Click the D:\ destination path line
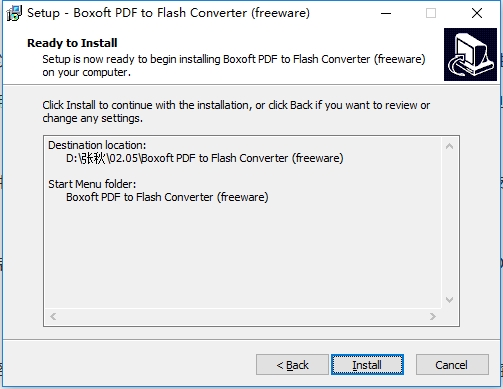 tap(205, 158)
